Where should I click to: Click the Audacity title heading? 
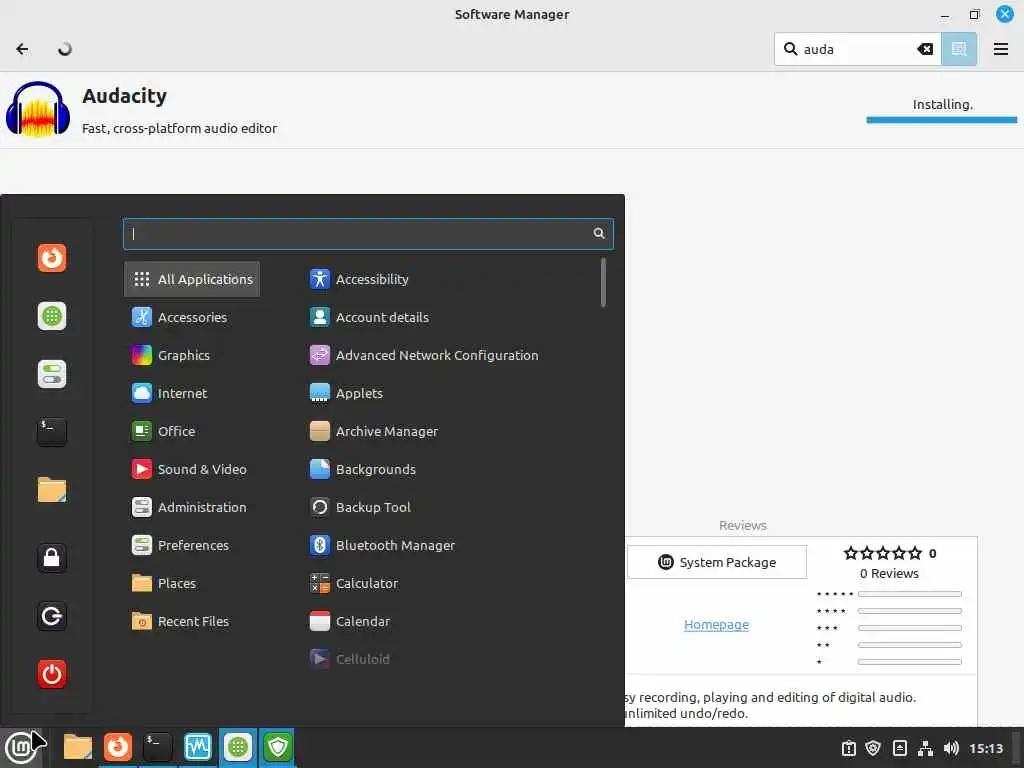(124, 96)
